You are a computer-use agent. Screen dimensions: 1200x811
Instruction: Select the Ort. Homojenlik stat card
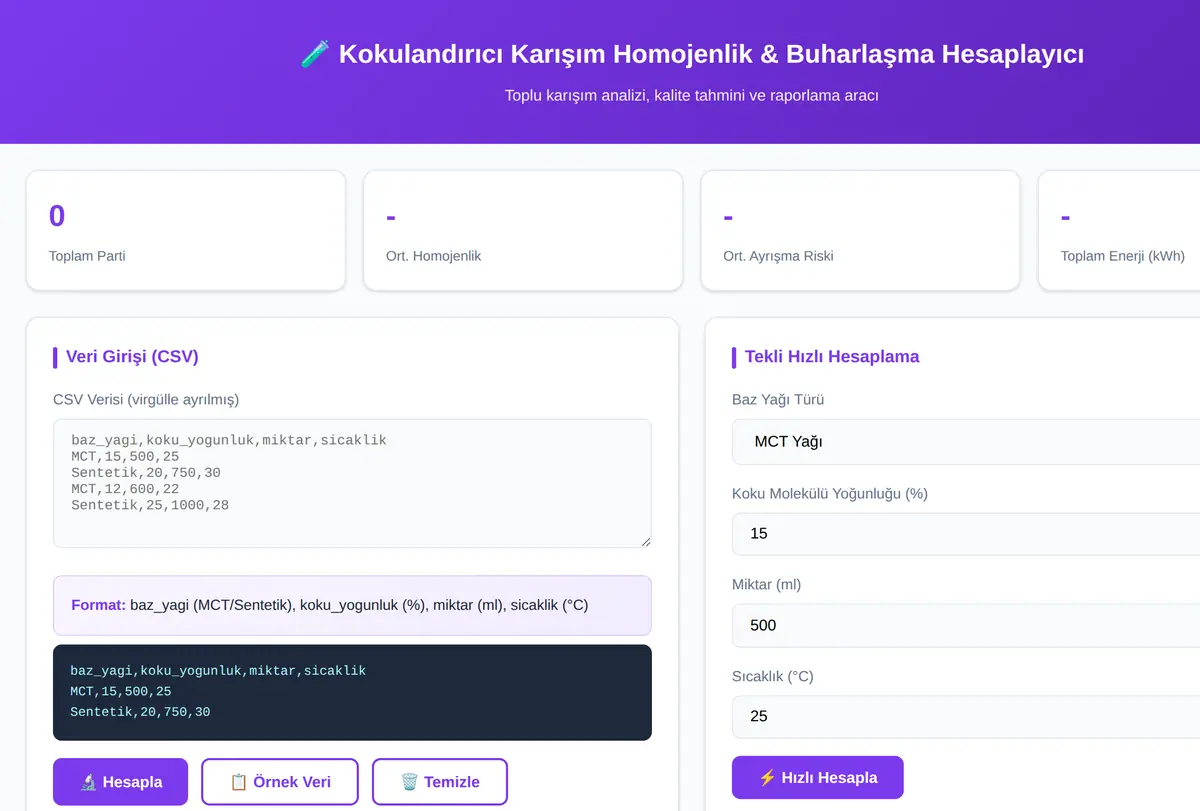click(x=523, y=231)
